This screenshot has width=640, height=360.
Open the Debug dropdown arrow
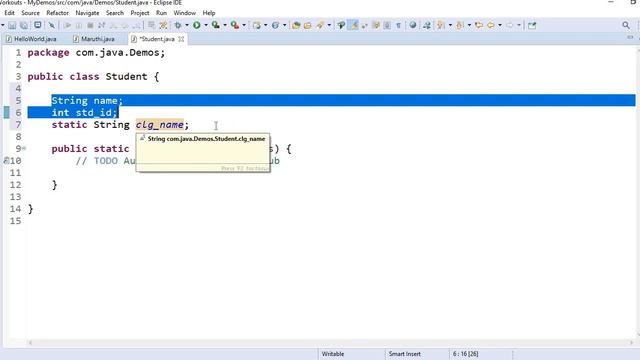tap(187, 25)
